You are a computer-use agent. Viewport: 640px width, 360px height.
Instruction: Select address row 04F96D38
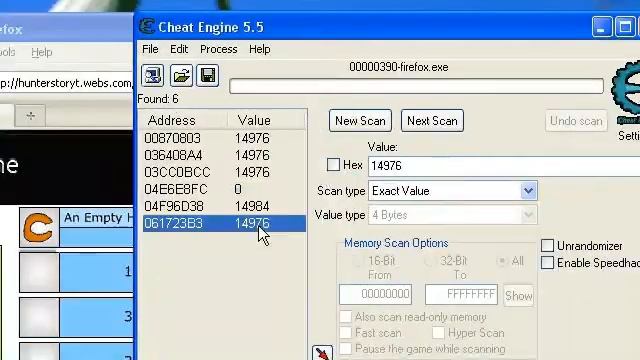click(x=224, y=207)
